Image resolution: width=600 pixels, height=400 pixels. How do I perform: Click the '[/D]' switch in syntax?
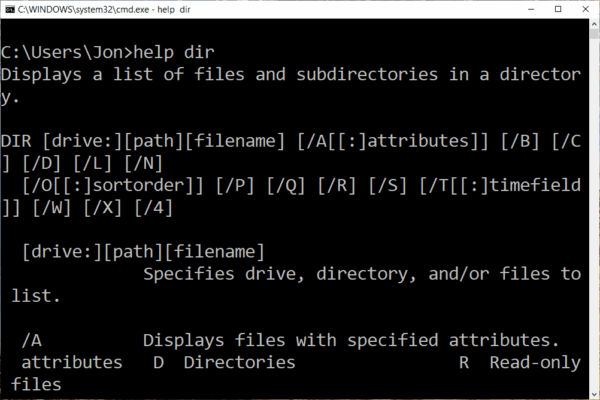pos(42,163)
